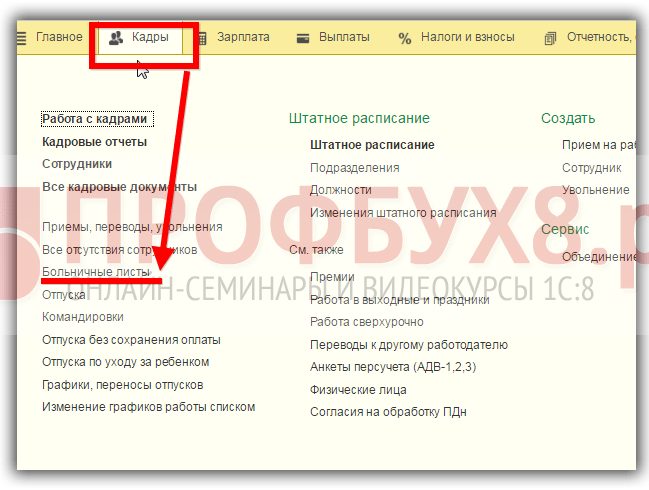Screen dimensions: 649x490
Task: Open Объединение under Сервис
Action: 599,257
